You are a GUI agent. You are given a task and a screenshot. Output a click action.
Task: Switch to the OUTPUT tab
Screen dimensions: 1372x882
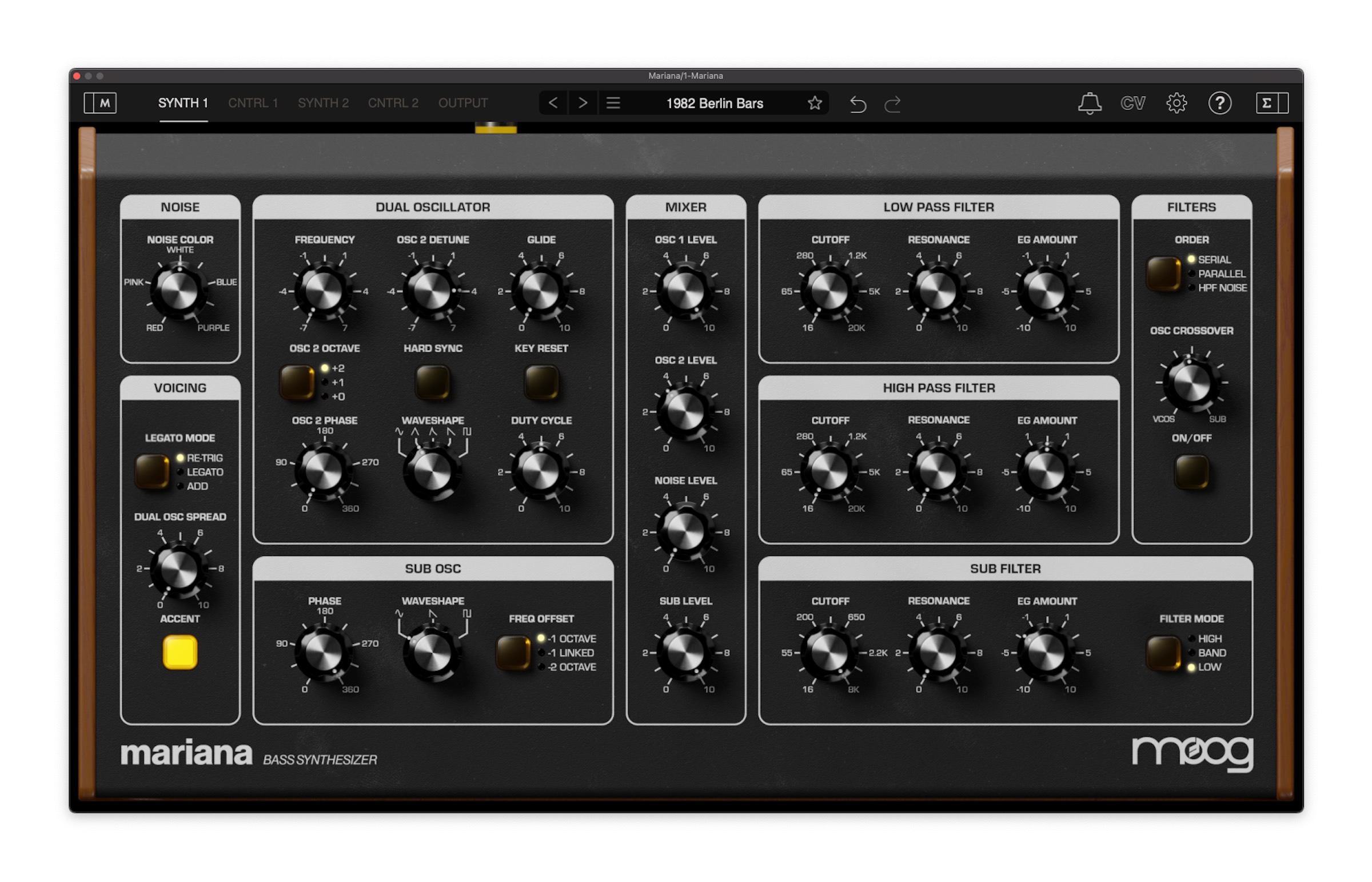(x=462, y=103)
